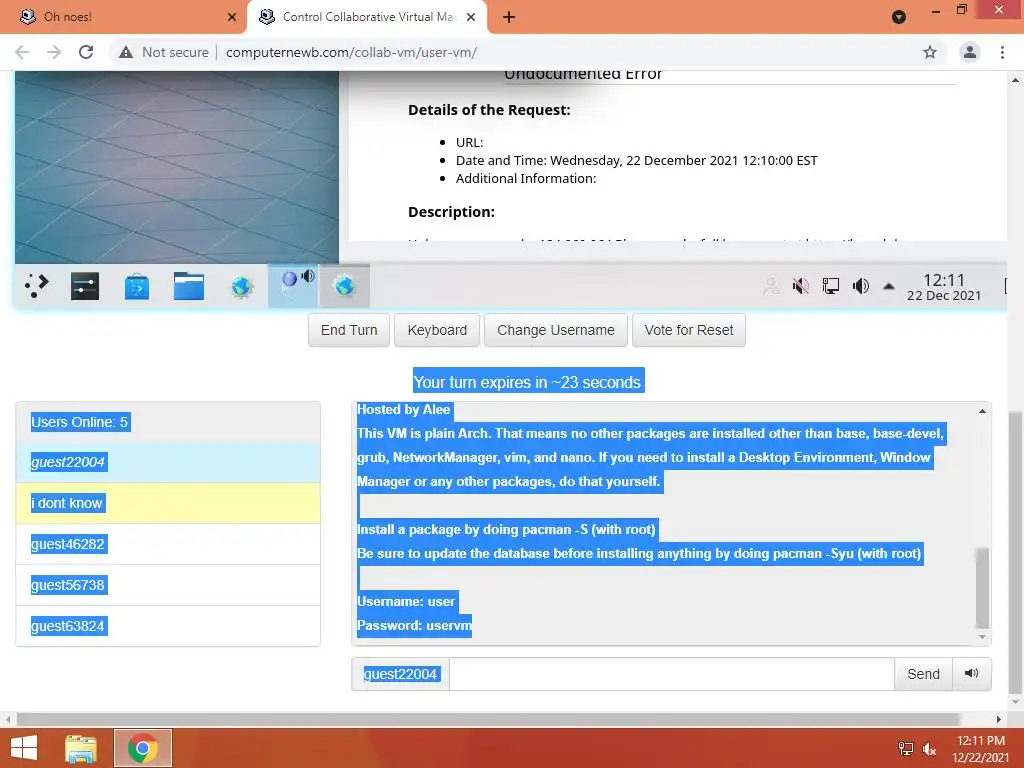Open the Windows clock showing 12:11 PM
The width and height of the screenshot is (1024, 768).
coord(980,749)
